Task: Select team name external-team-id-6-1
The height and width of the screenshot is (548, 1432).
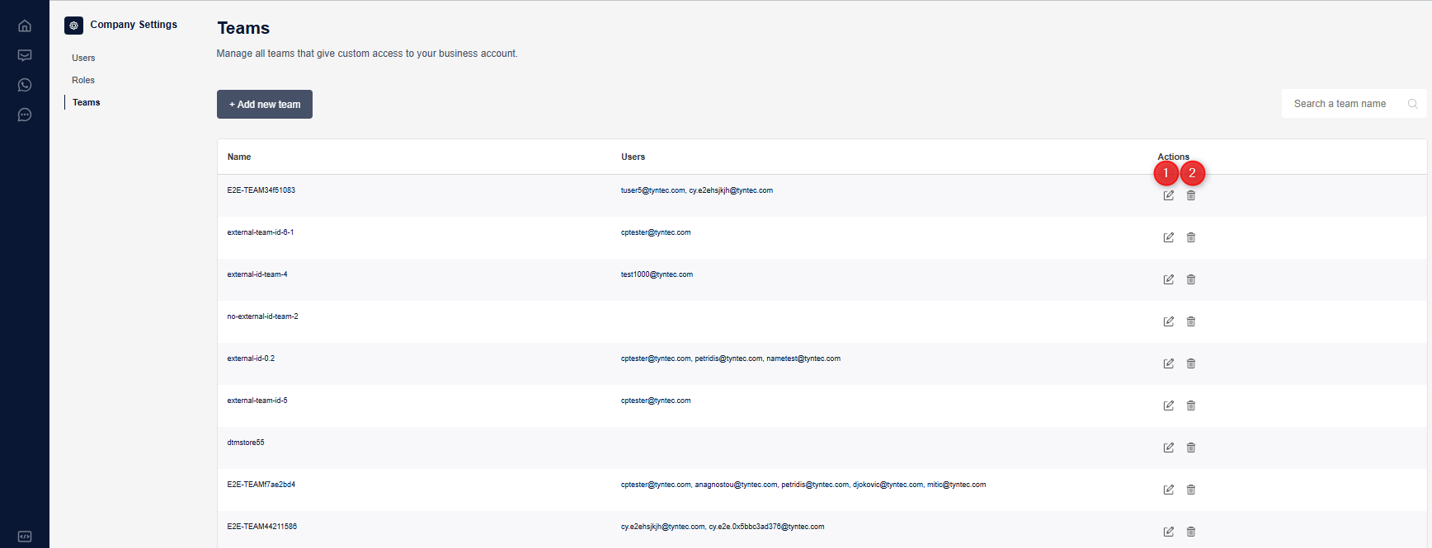Action: click(x=260, y=232)
